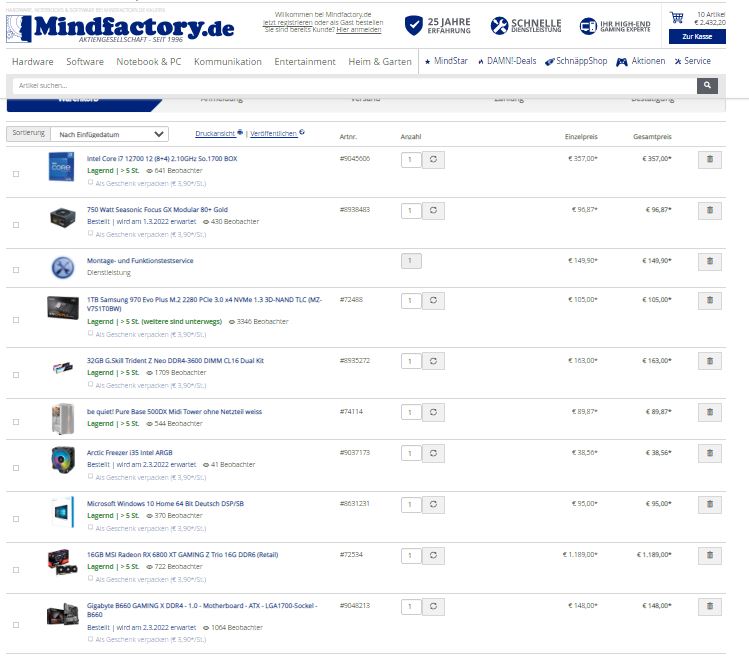Open the Nach Einfügedatum sorting dropdown

click(110, 134)
